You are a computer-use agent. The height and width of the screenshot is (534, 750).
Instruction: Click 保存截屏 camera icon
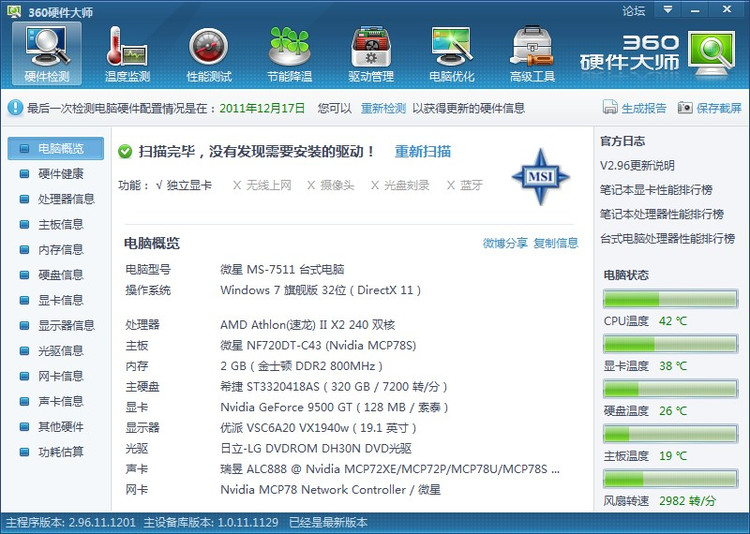(685, 108)
